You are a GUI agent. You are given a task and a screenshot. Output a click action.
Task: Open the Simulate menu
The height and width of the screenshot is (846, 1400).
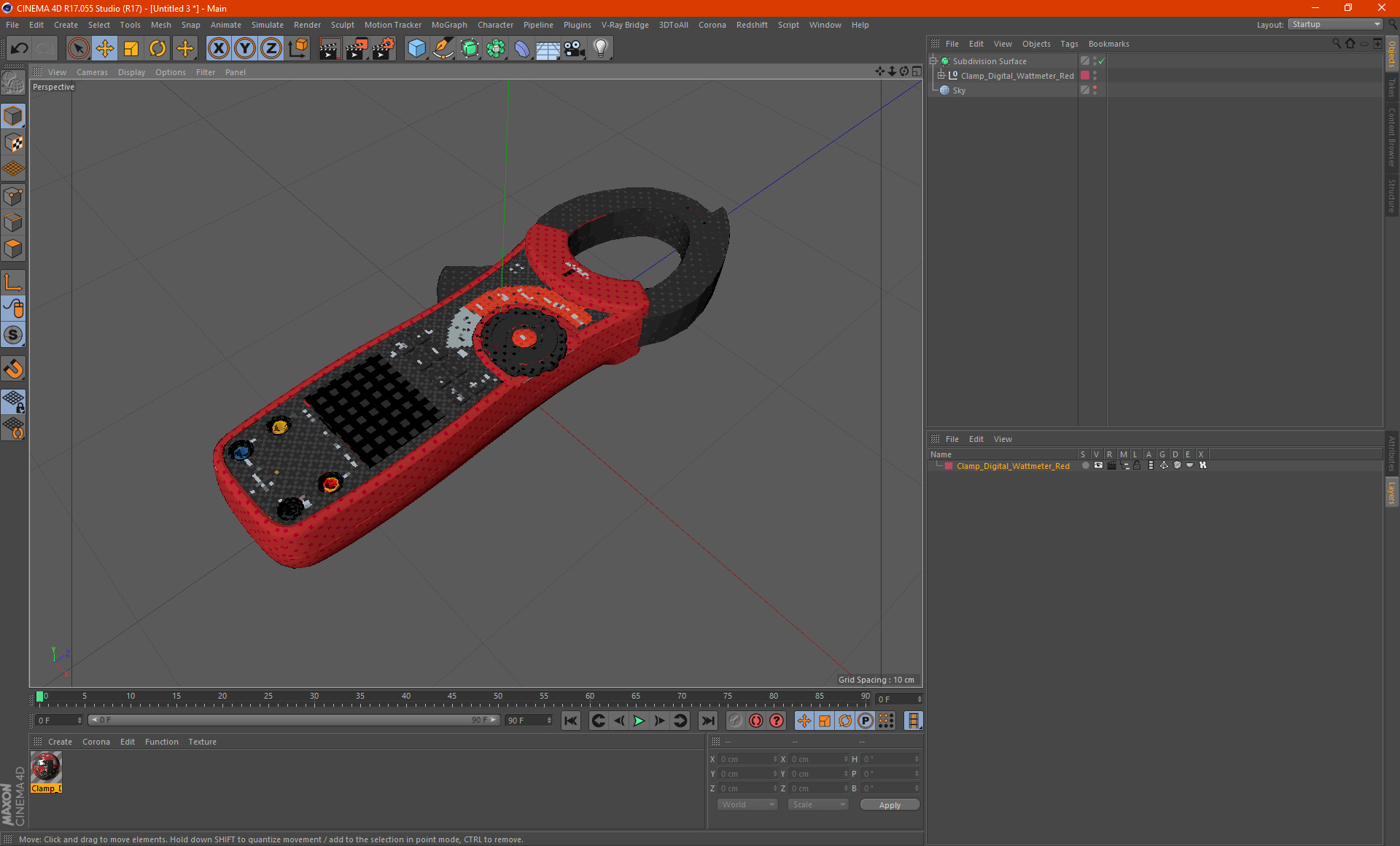point(267,25)
